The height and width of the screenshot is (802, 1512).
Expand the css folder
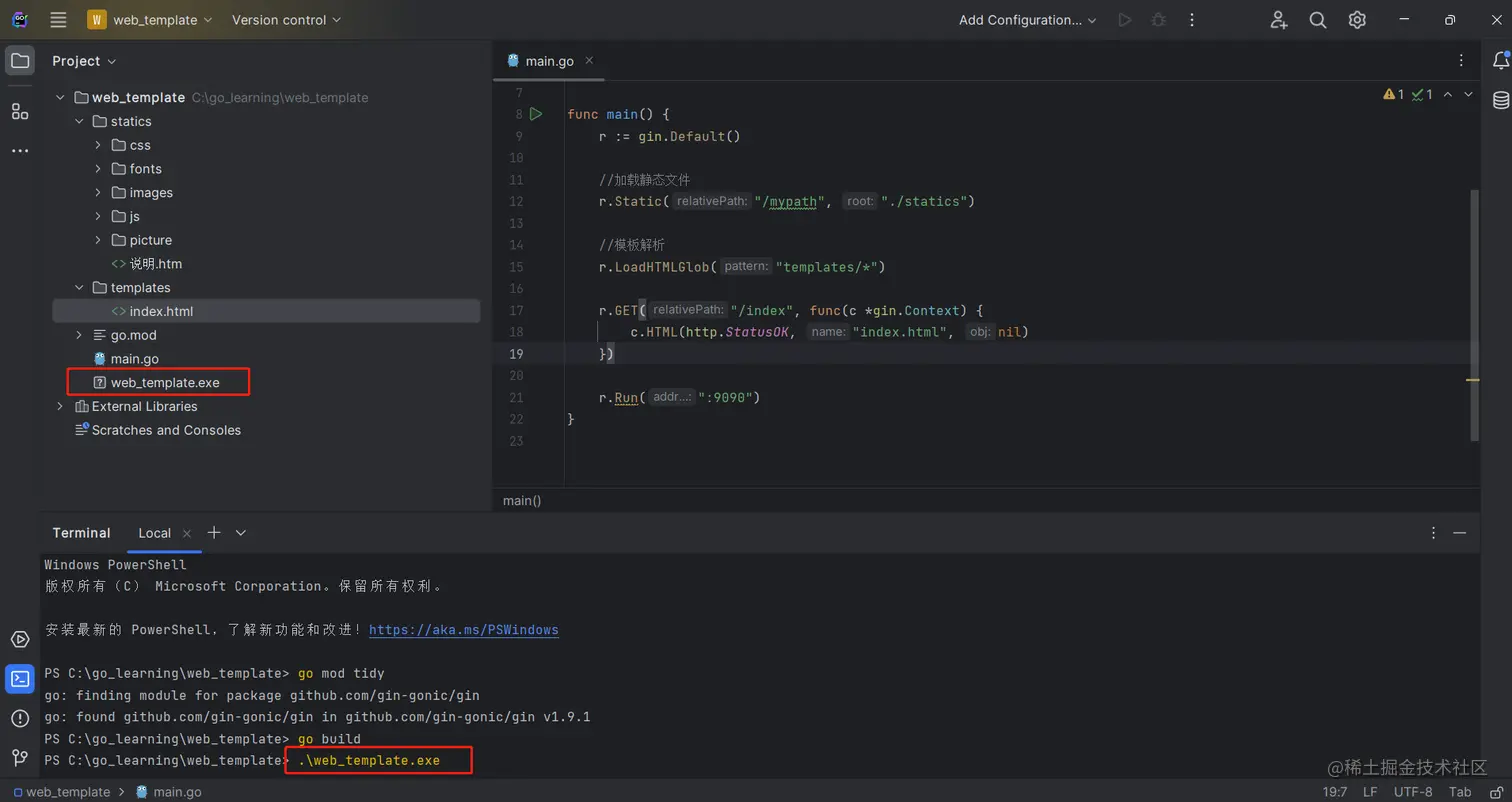98,145
